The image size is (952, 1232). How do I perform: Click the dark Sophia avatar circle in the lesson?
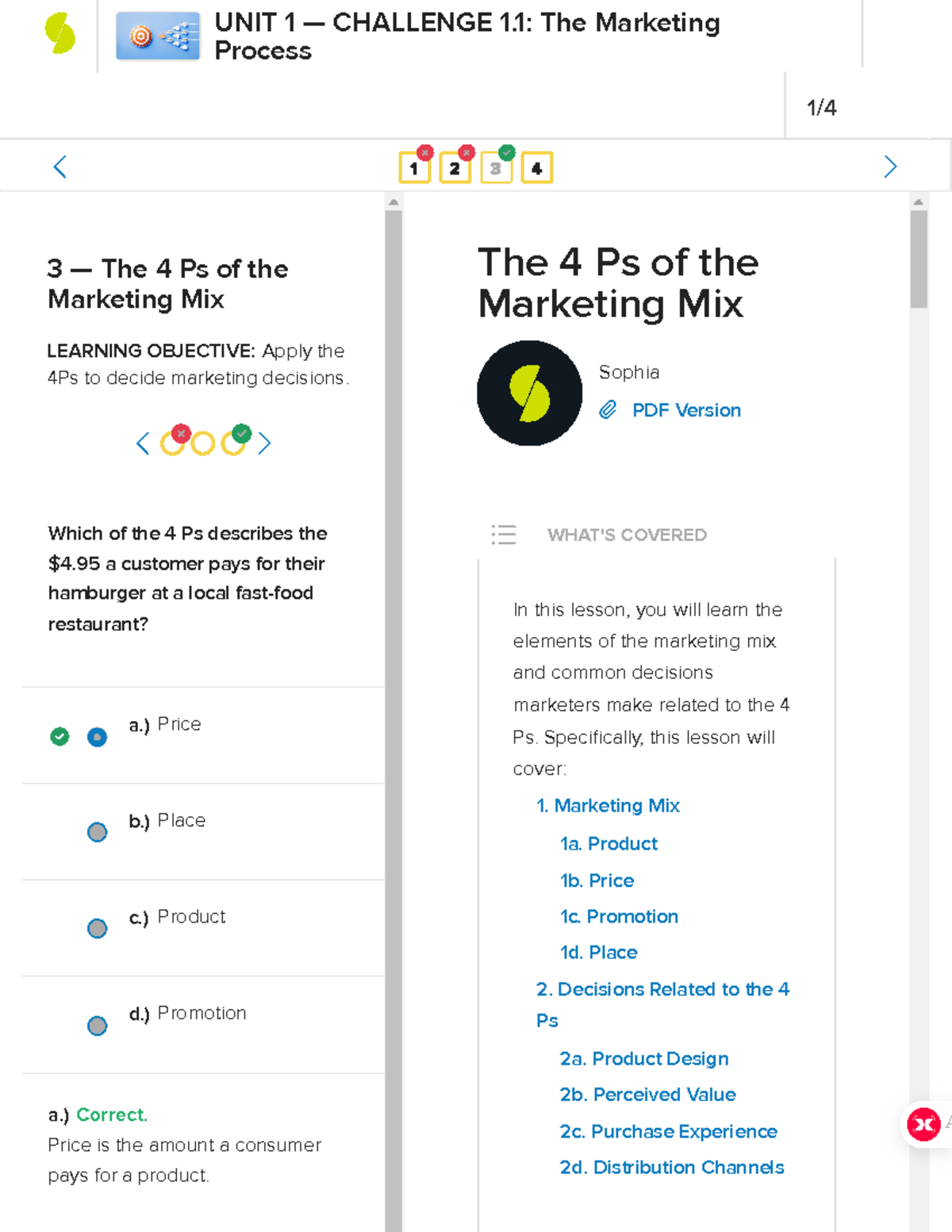[529, 392]
